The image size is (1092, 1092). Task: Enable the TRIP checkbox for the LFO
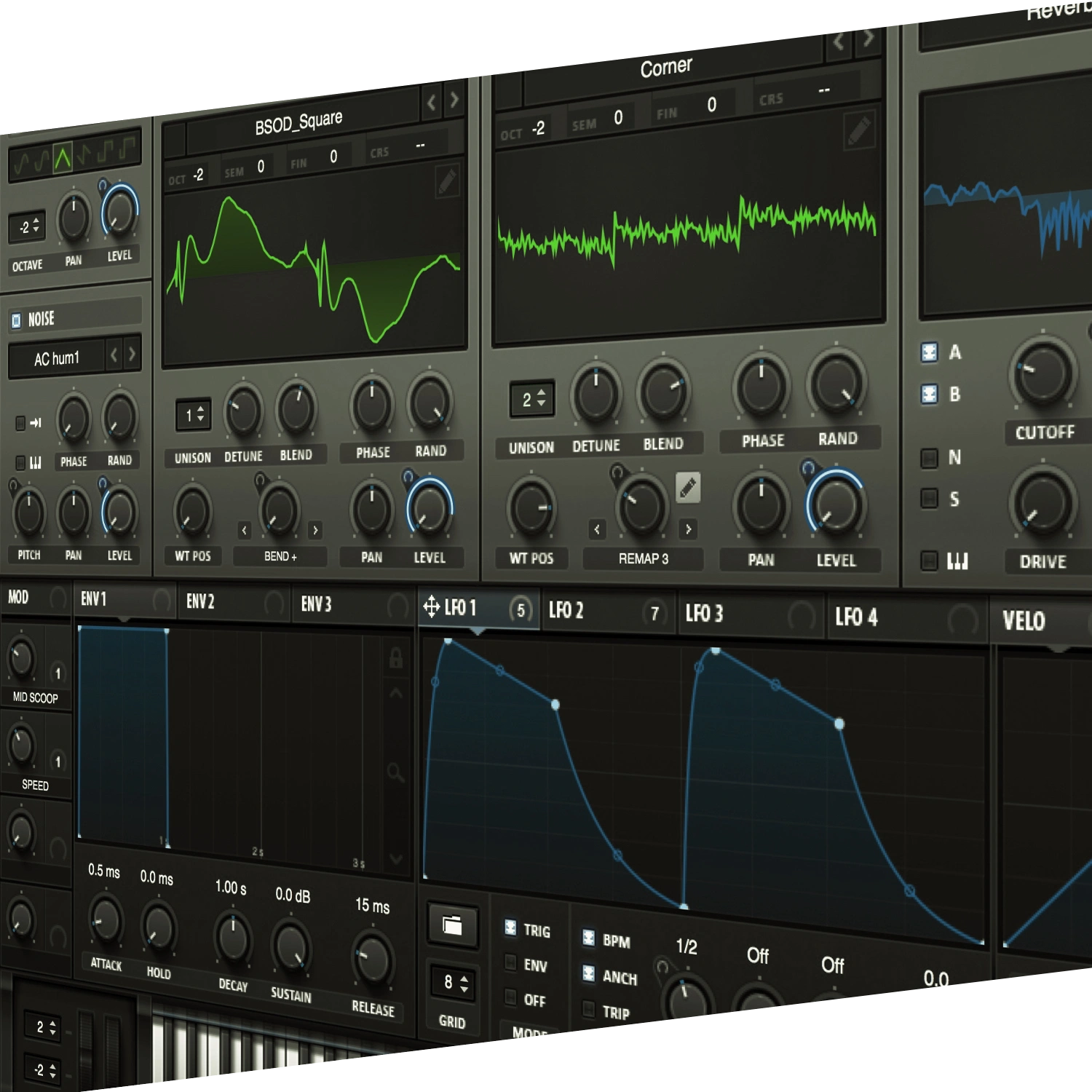(589, 1009)
